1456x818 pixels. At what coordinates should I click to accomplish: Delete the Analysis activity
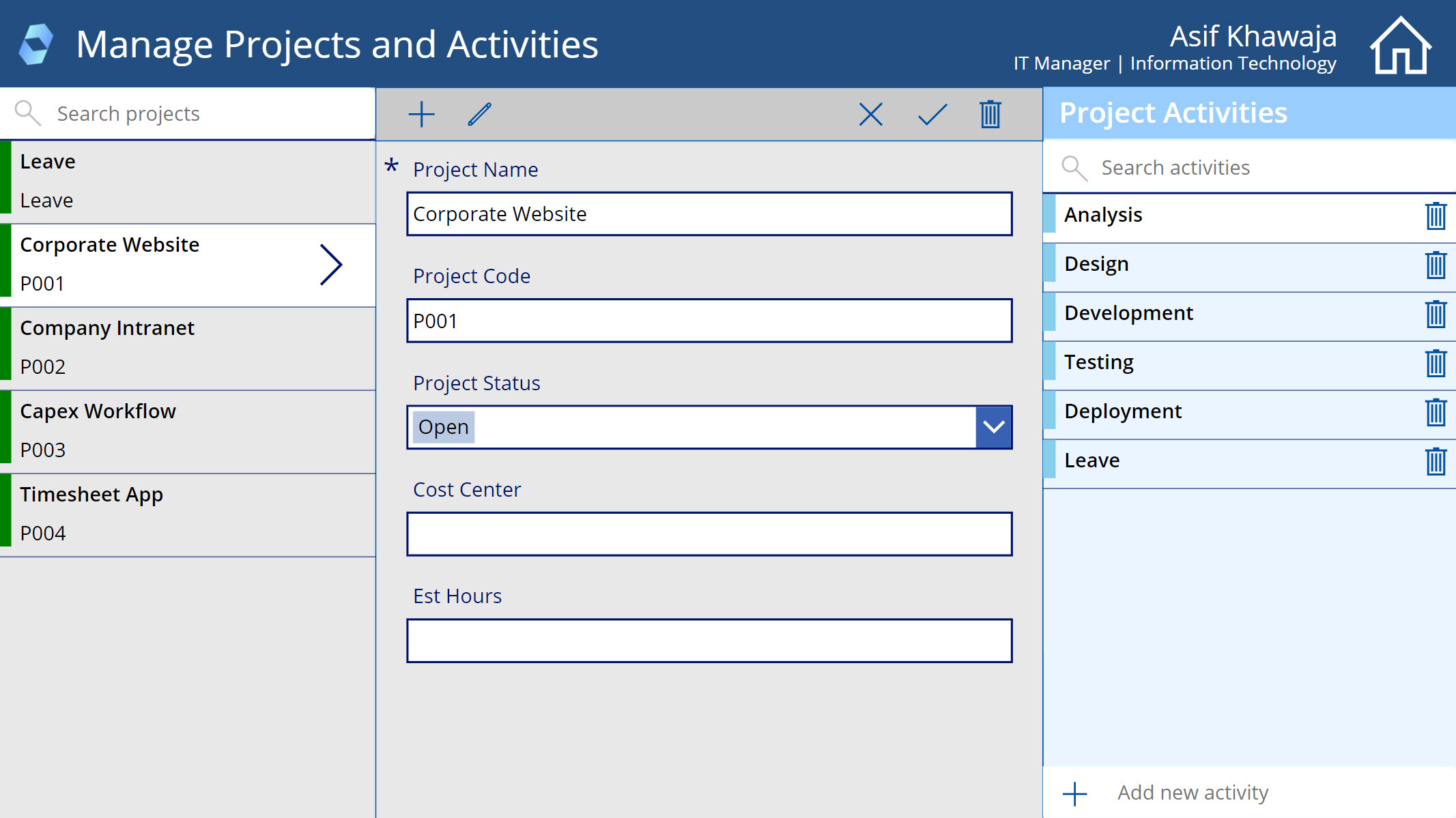[1436, 216]
